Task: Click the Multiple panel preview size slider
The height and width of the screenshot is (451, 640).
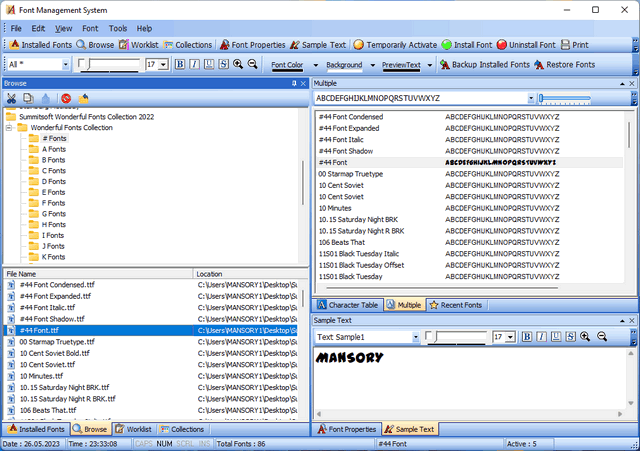Action: (565, 98)
